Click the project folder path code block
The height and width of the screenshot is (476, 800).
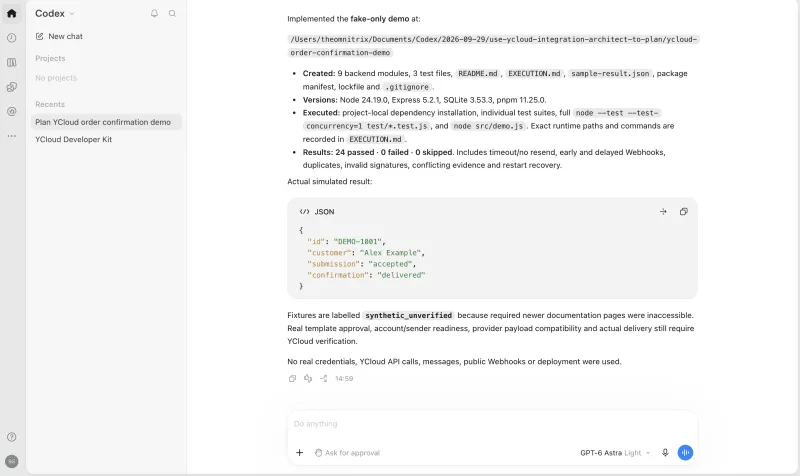pos(493,46)
